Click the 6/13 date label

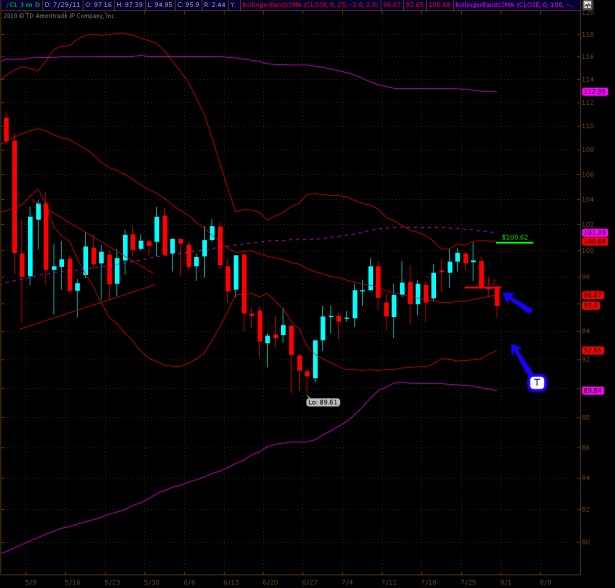231,583
